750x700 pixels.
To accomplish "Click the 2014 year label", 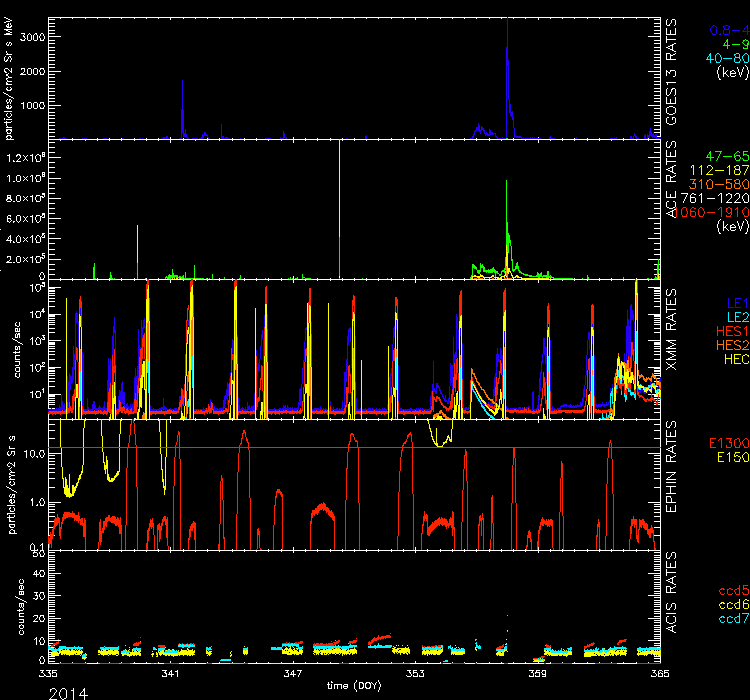I will (x=67, y=691).
